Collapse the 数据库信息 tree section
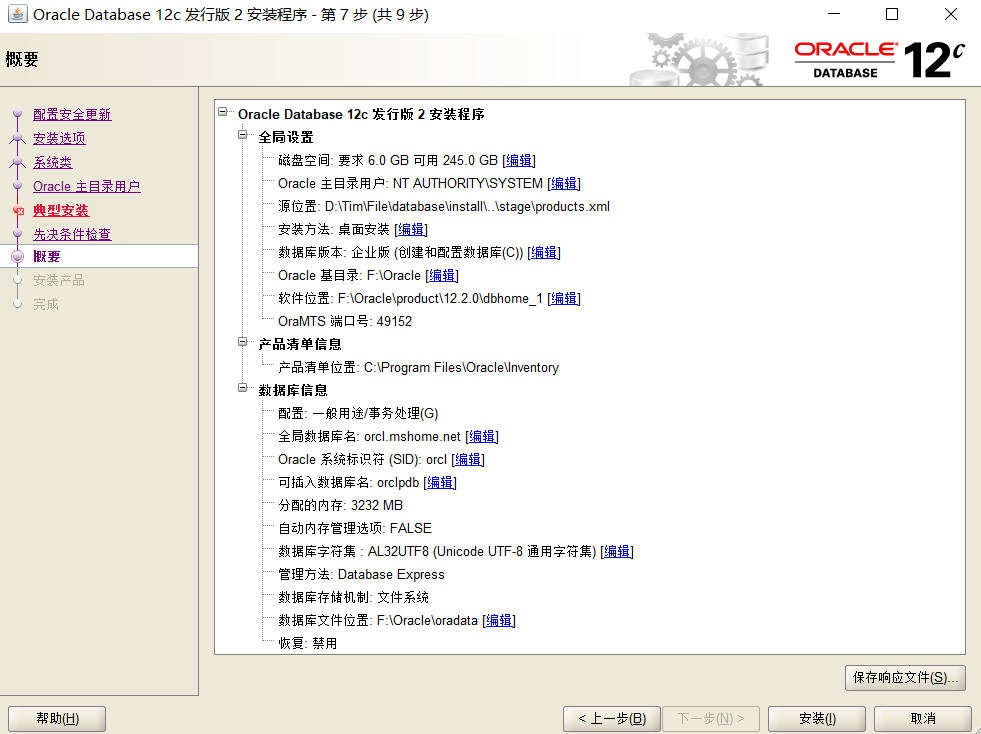Viewport: 981px width, 734px height. click(243, 388)
